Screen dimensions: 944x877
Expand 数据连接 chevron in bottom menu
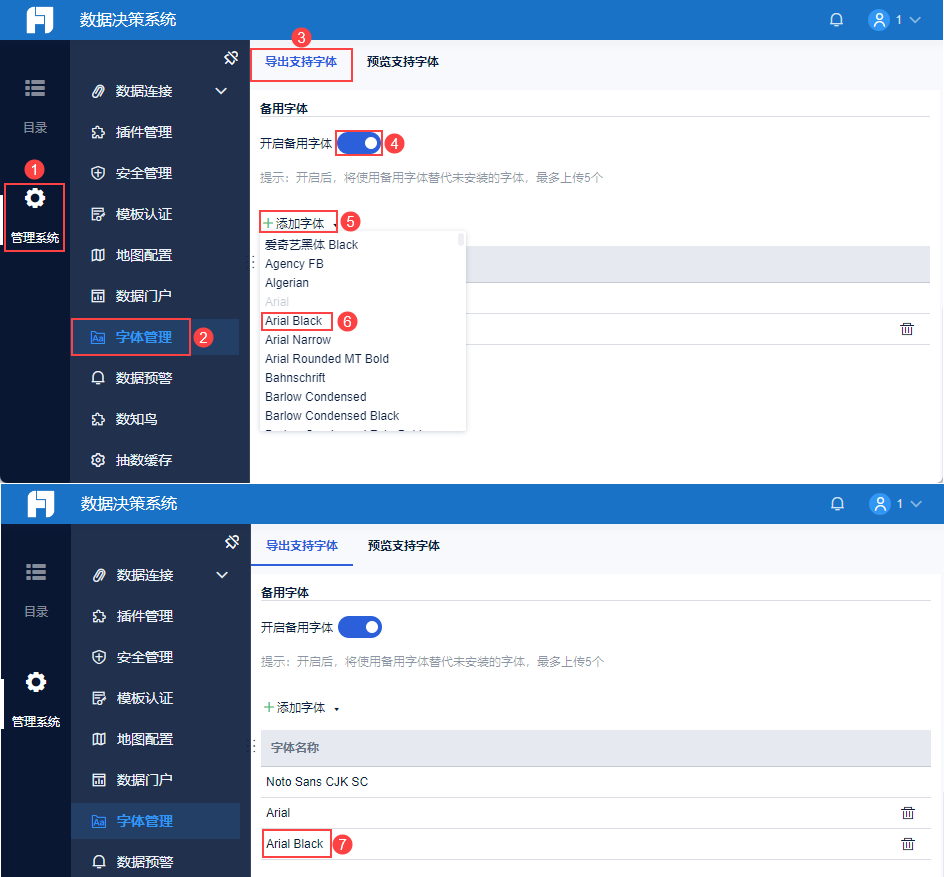[x=222, y=575]
